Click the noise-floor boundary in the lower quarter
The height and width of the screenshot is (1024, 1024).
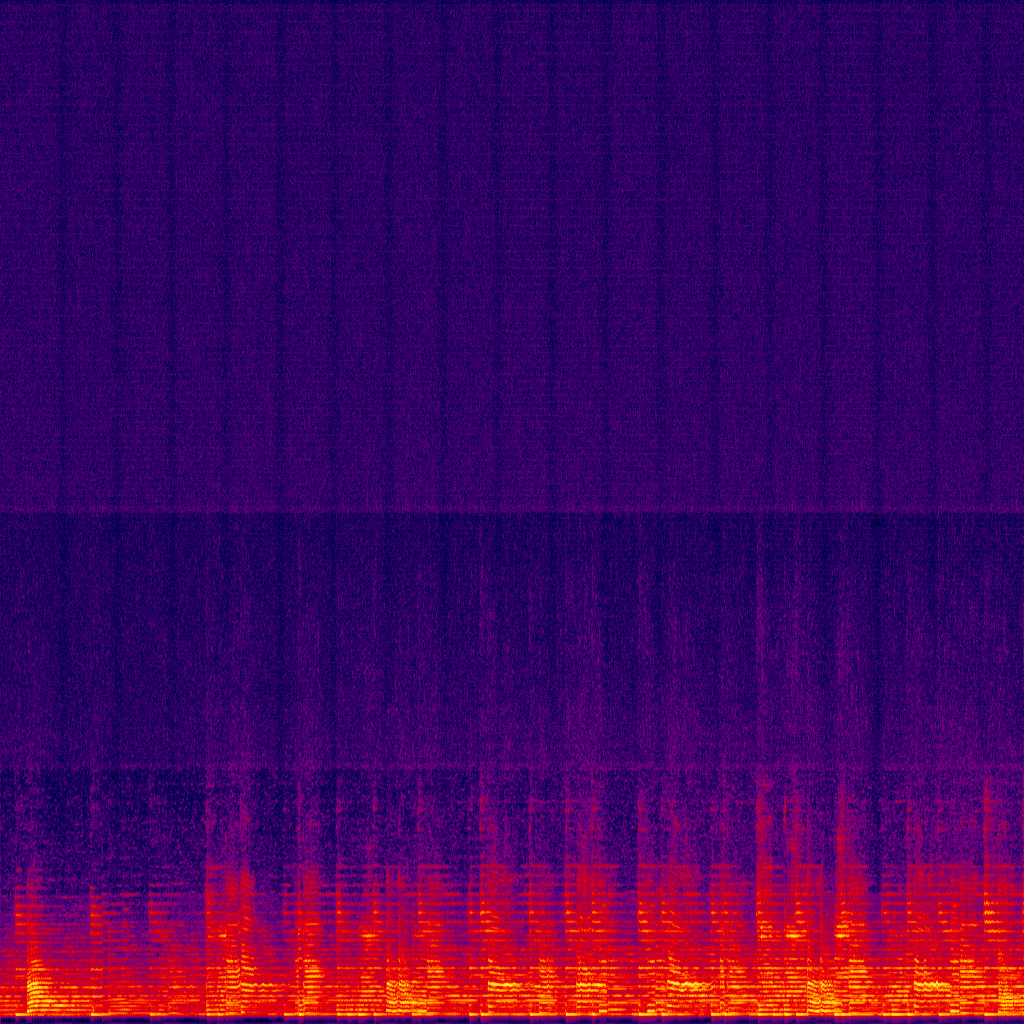coord(512,768)
